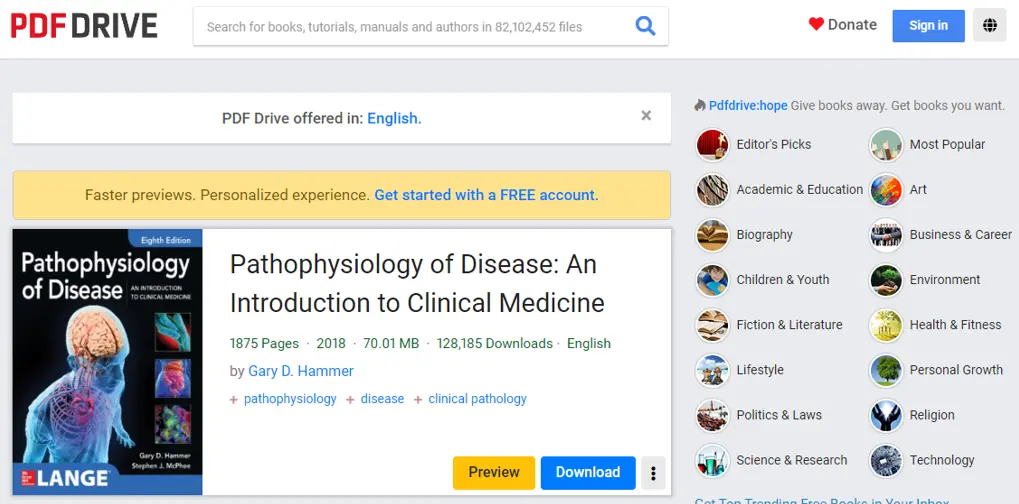The width and height of the screenshot is (1019, 504).
Task: Click the magnifying glass search icon
Action: tap(645, 26)
